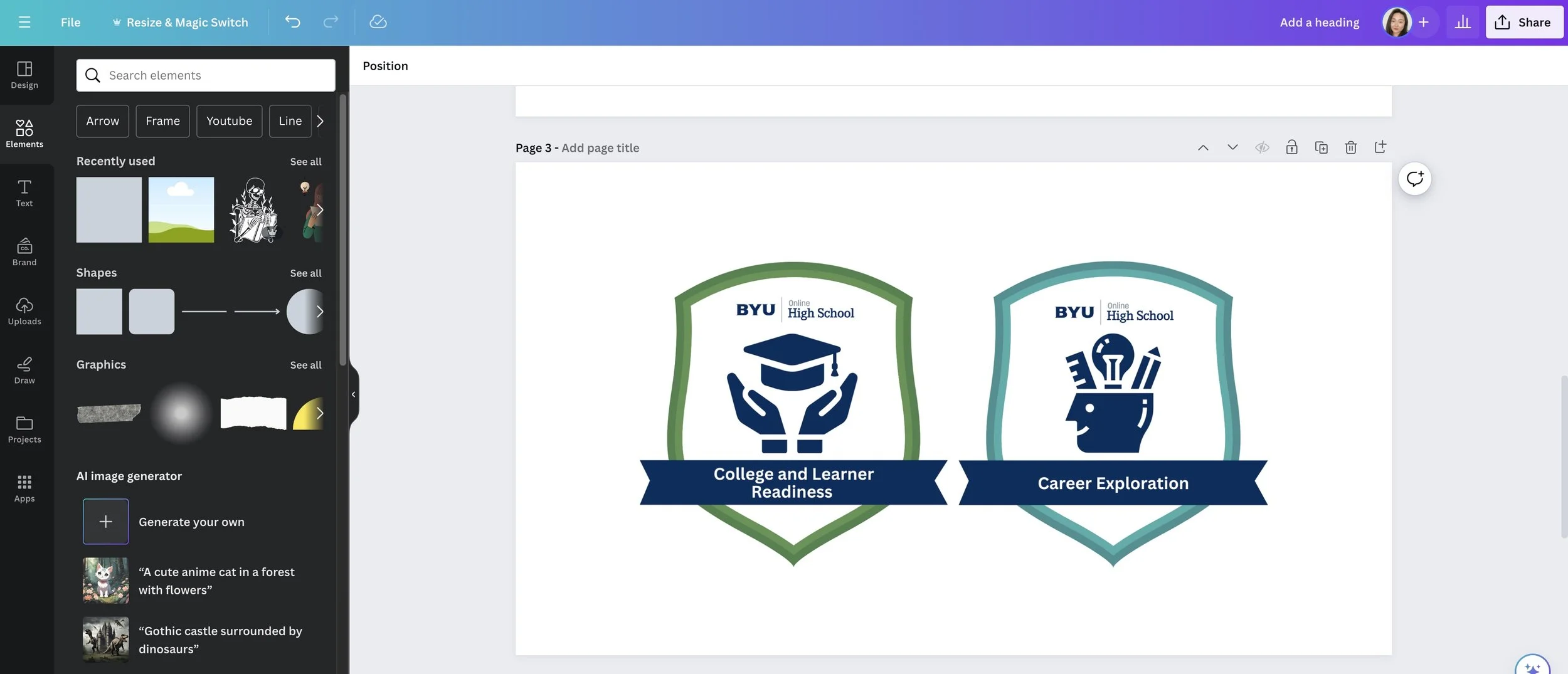Open the Text tab
Screen dimensions: 1568x674
24,193
